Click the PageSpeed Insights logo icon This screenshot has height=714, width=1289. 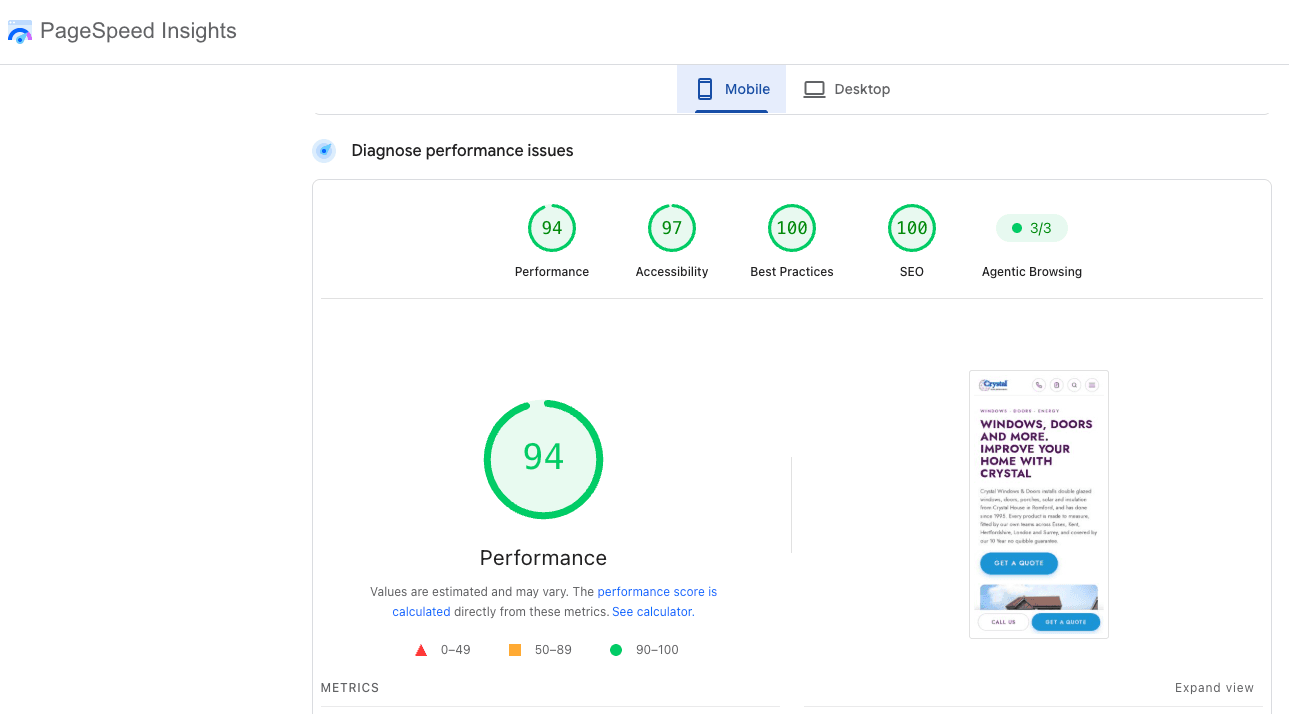point(20,31)
